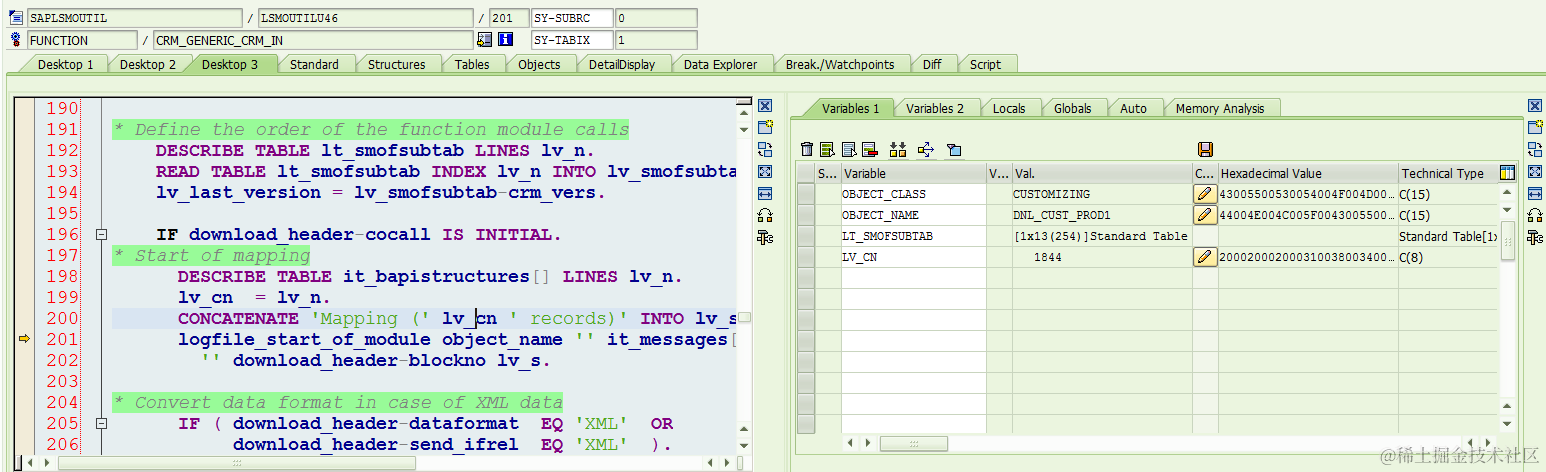Screen dimensions: 1546x472
Task: Click the red save icon above Hexadecimal Value
Action: click(1205, 150)
